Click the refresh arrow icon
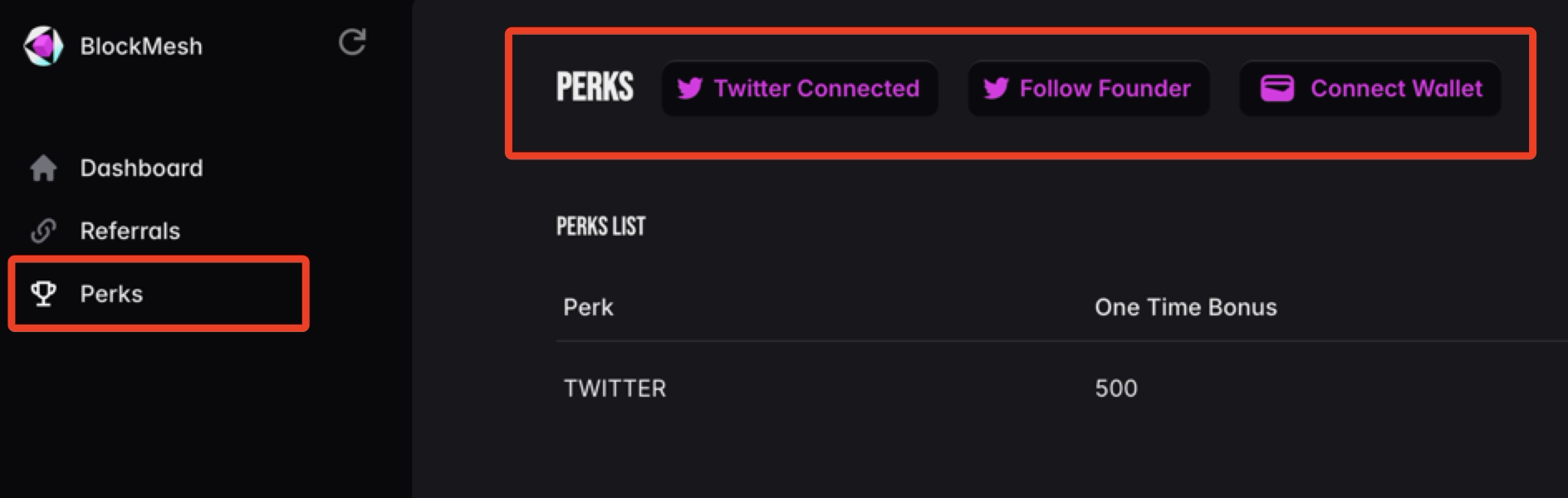This screenshot has width=1568, height=498. [x=352, y=41]
